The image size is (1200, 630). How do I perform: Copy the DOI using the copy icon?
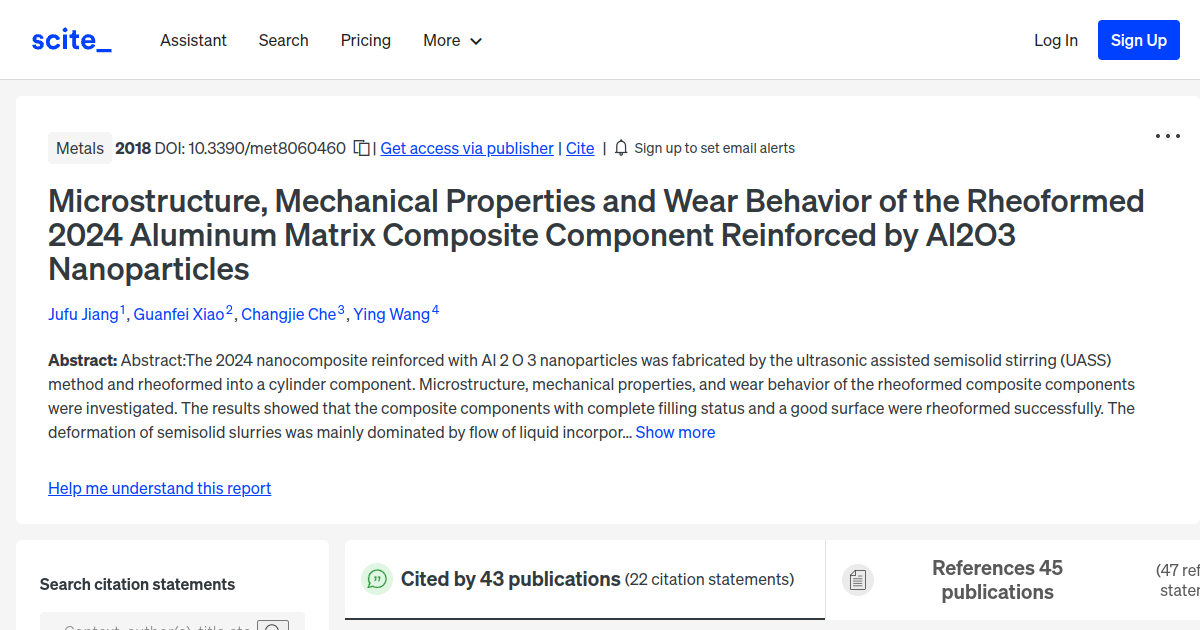pos(361,146)
